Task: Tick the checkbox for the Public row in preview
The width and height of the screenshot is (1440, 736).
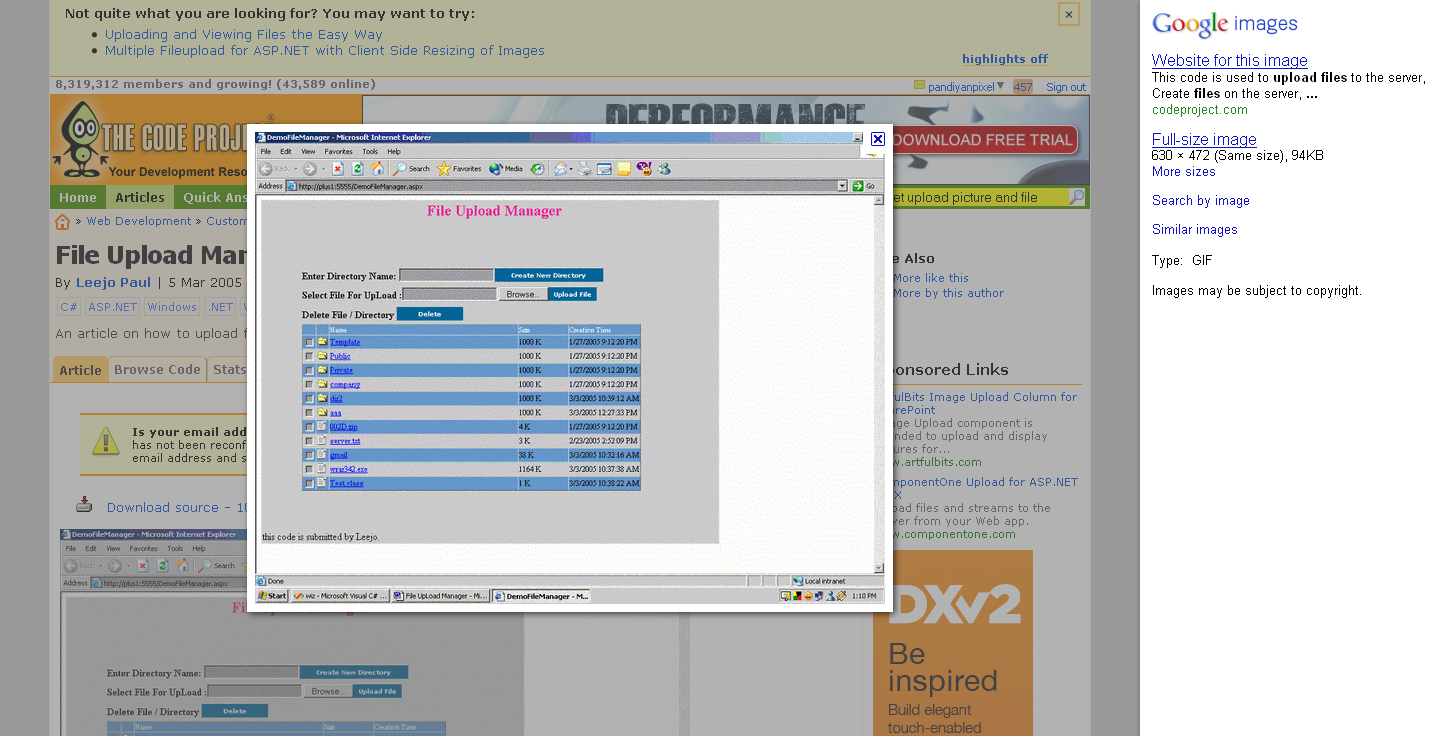Action: pyautogui.click(x=309, y=356)
